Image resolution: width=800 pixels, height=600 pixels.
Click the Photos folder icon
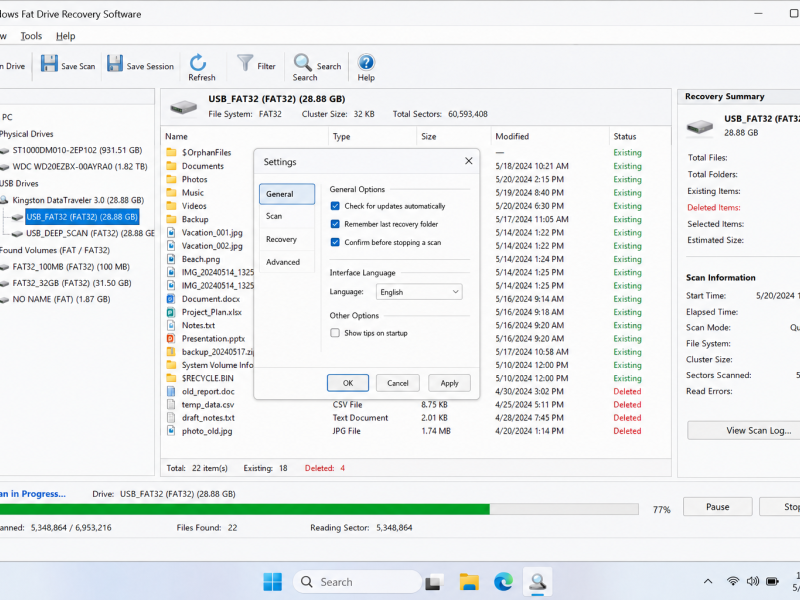coord(171,179)
